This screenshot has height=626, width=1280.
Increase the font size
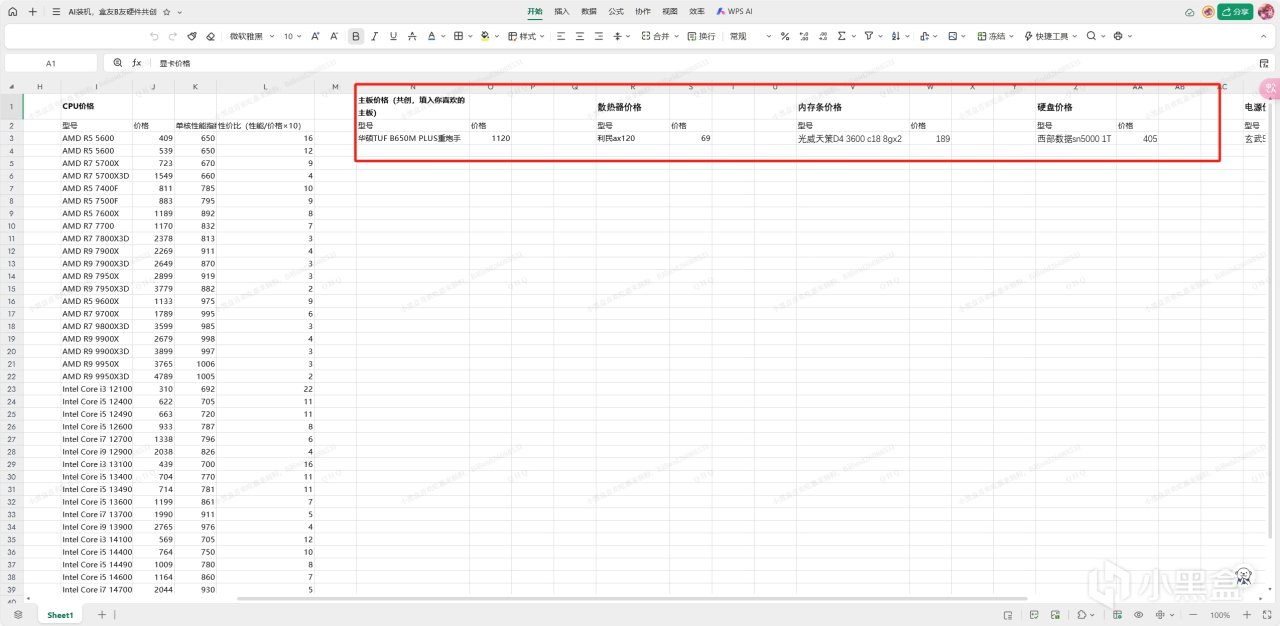tap(316, 36)
